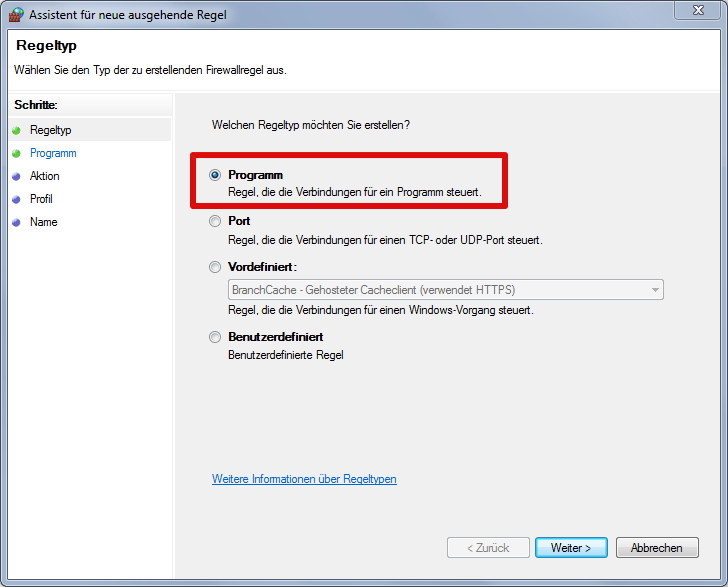
Task: Select the Name step in the sidebar
Action: [x=44, y=222]
